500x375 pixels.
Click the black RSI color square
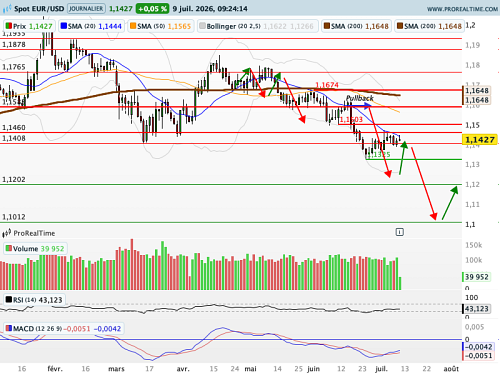(9, 299)
